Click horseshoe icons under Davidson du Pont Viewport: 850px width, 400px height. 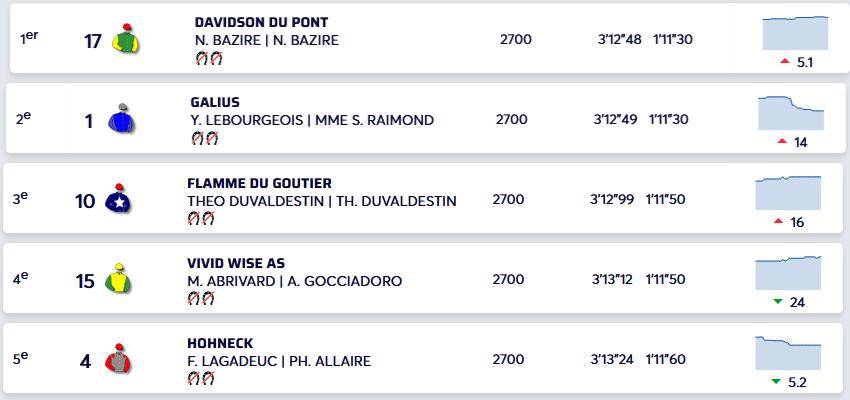coord(208,58)
